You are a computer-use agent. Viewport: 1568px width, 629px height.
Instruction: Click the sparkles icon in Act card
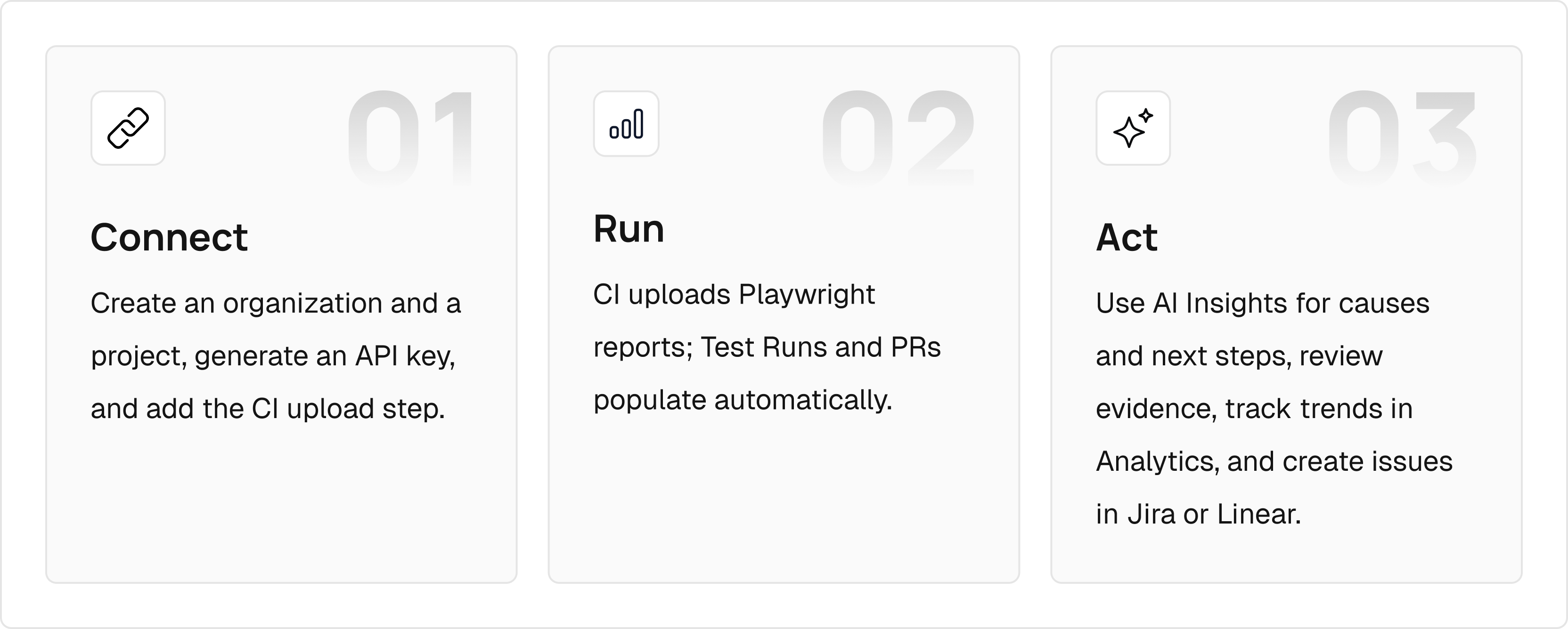(x=1133, y=129)
